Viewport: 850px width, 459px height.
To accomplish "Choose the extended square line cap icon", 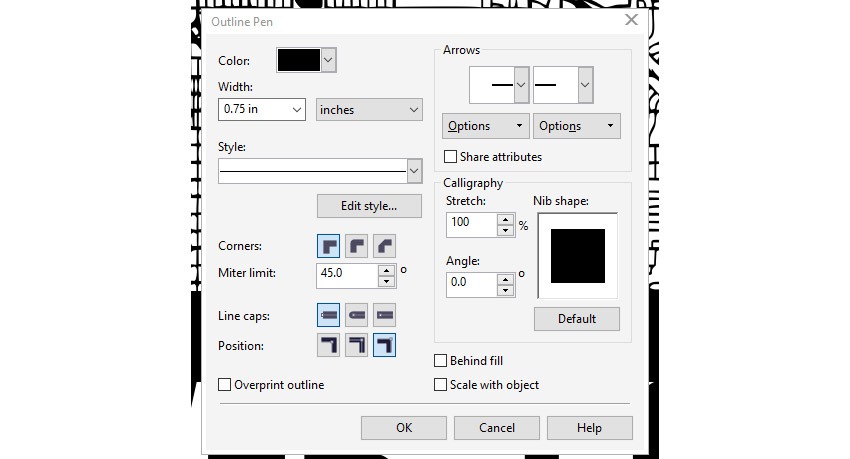I will click(x=385, y=316).
